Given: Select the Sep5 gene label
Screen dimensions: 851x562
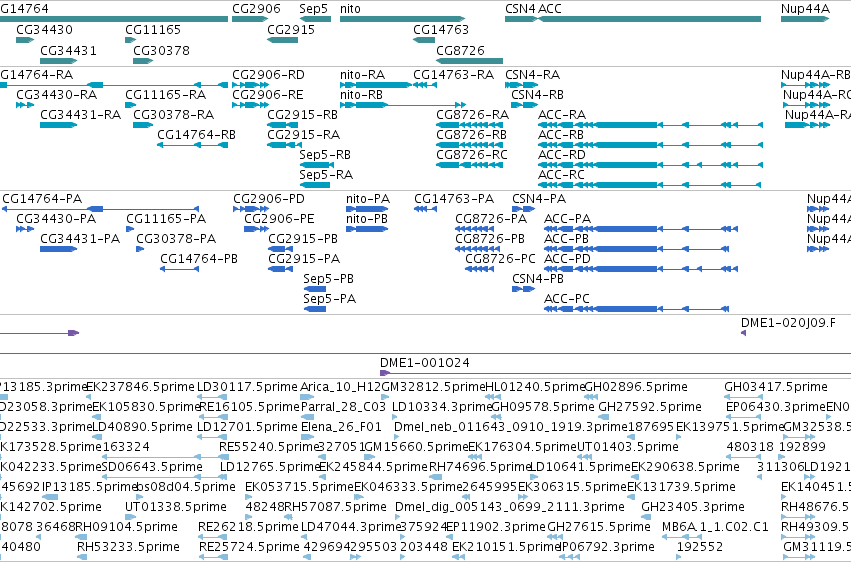Looking at the screenshot, I should [314, 9].
